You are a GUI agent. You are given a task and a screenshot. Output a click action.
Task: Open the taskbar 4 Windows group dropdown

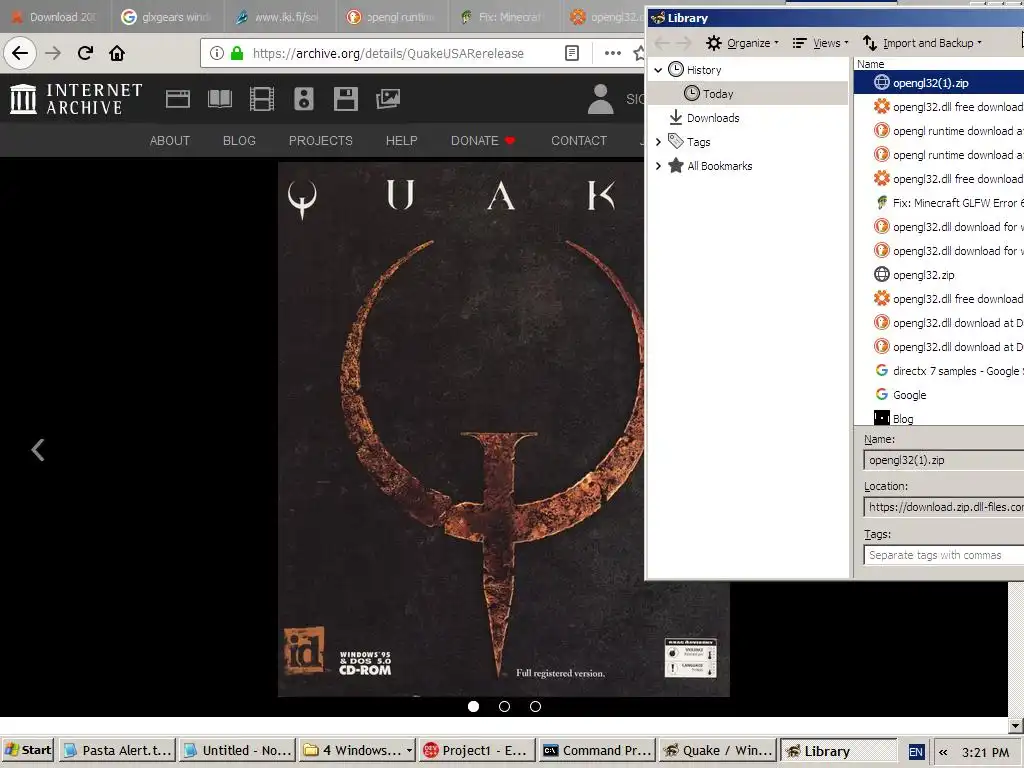tap(409, 751)
